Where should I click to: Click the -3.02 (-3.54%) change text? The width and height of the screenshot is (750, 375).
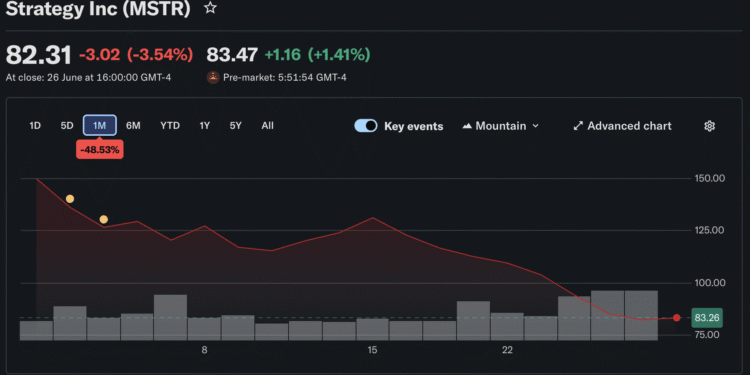tap(136, 55)
